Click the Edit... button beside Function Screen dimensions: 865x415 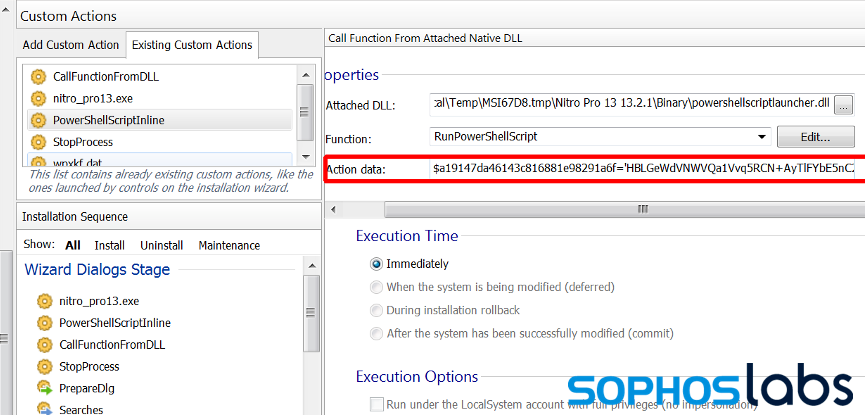point(815,137)
